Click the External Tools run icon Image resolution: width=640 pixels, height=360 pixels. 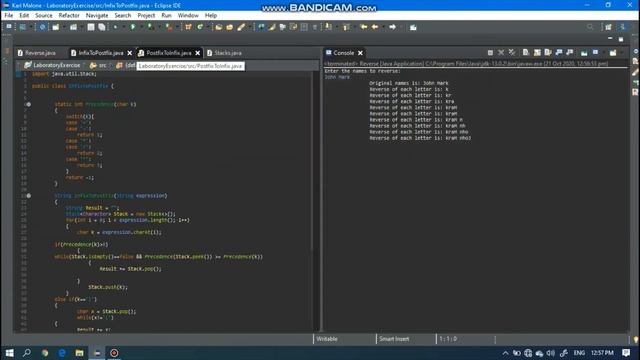[x=169, y=27]
